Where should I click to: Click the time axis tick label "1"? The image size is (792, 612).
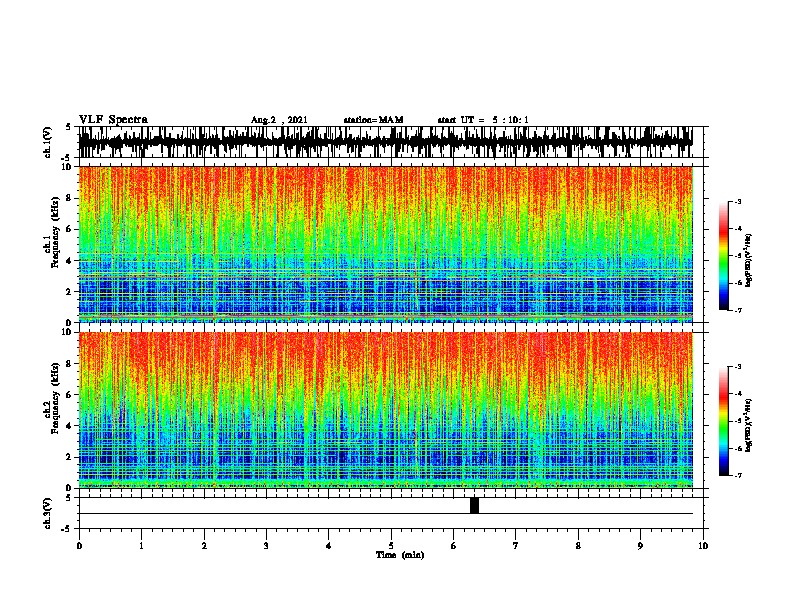tap(141, 545)
